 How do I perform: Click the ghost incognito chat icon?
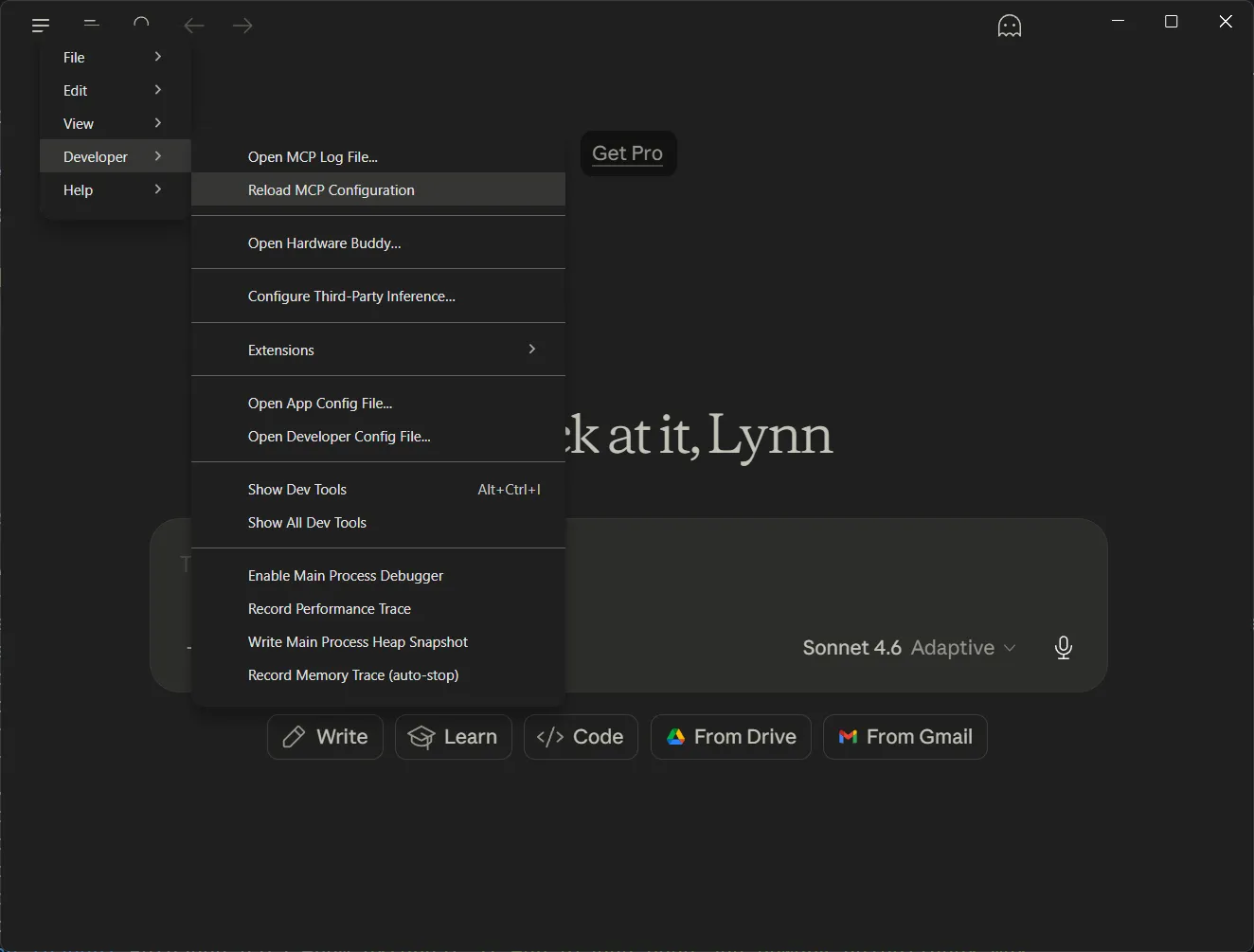(1010, 26)
